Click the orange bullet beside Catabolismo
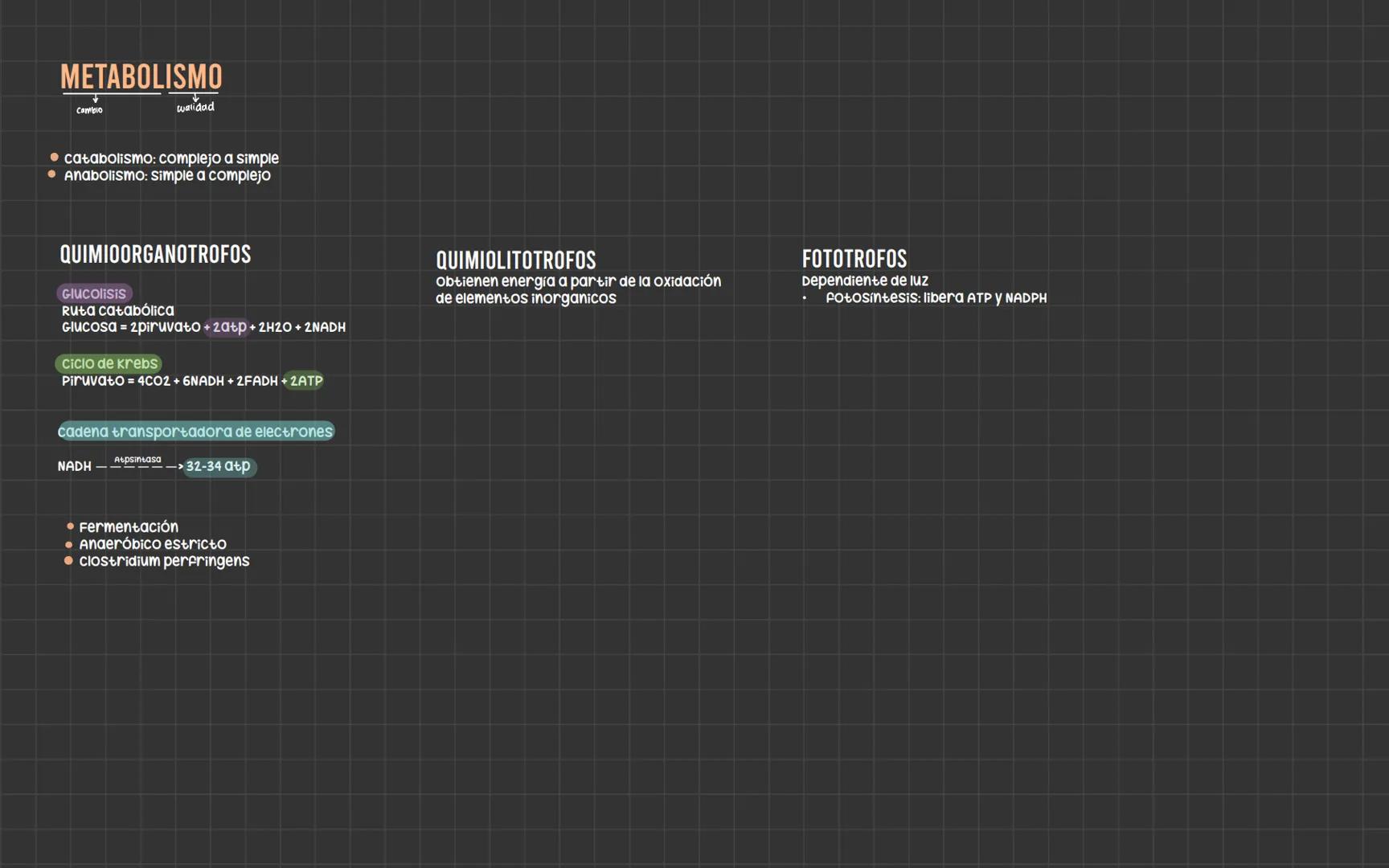 (54, 158)
